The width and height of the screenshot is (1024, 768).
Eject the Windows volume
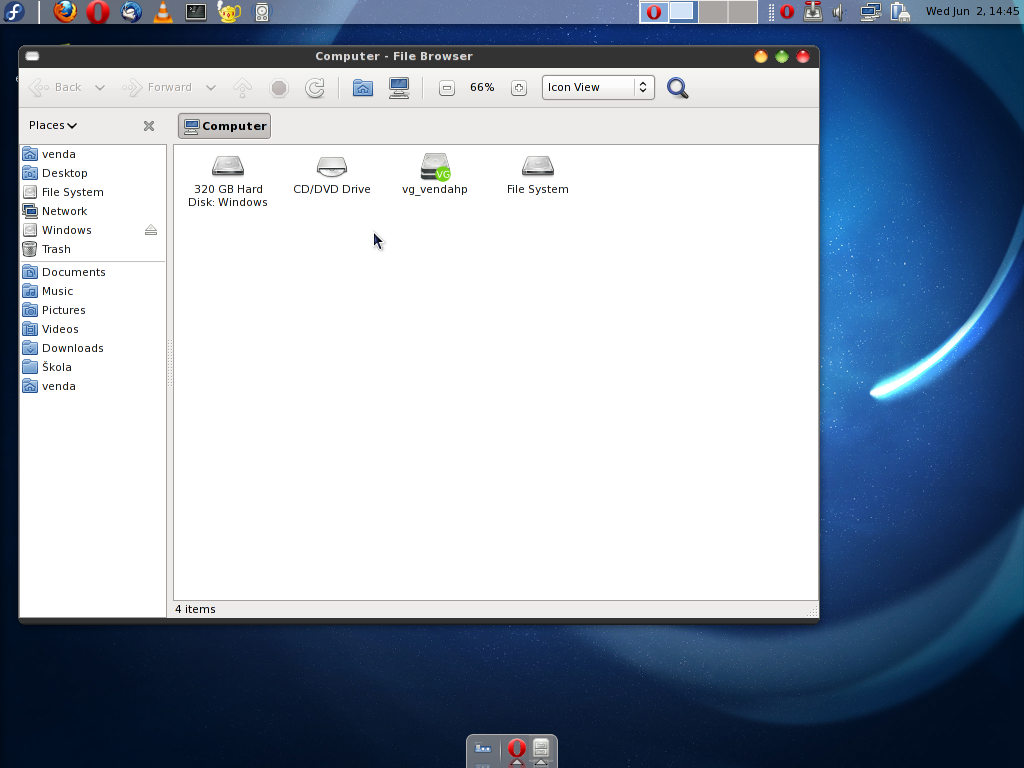151,230
